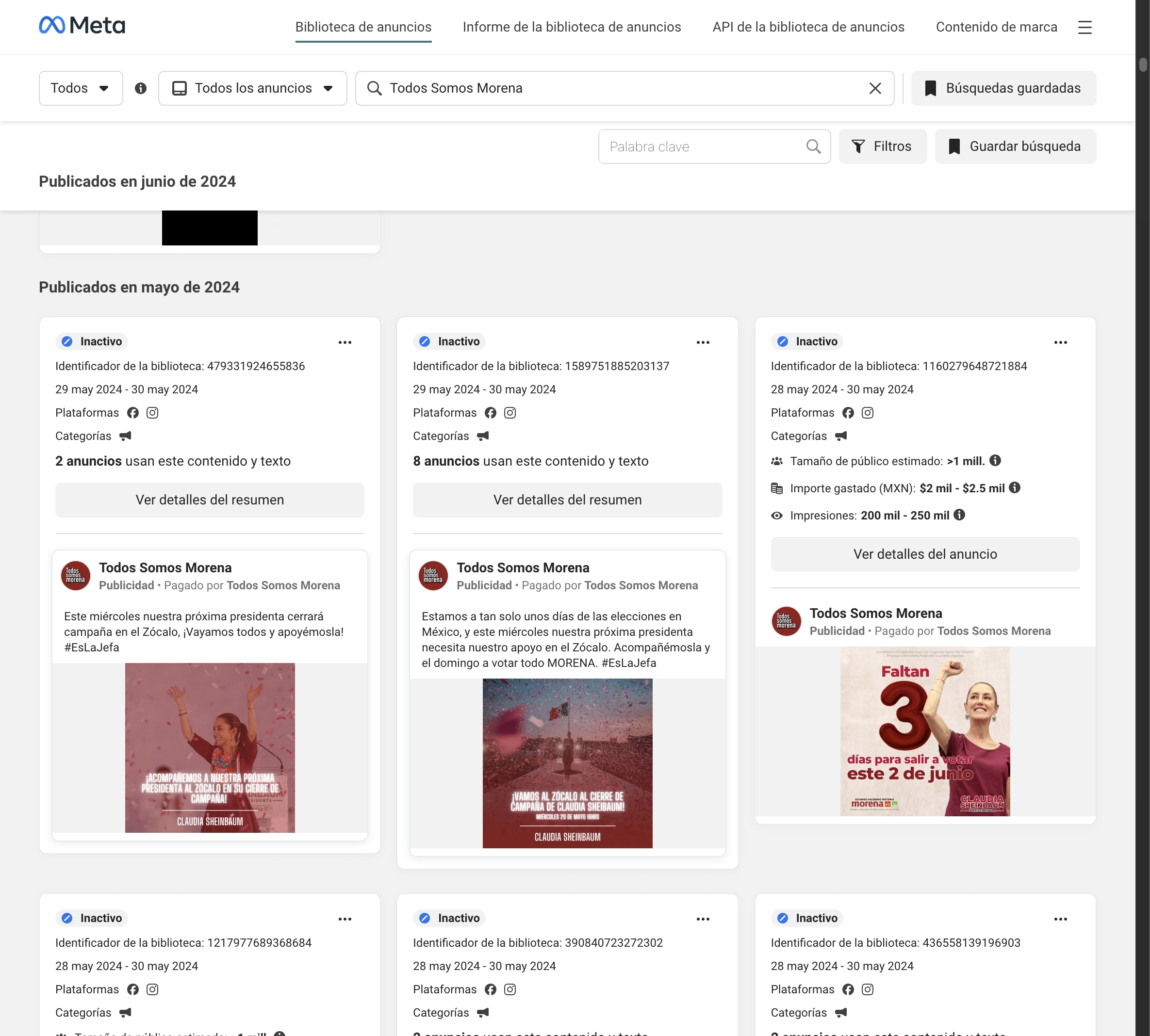The image size is (1150, 1036).
Task: Open the hamburger menu icon
Action: point(1084,27)
